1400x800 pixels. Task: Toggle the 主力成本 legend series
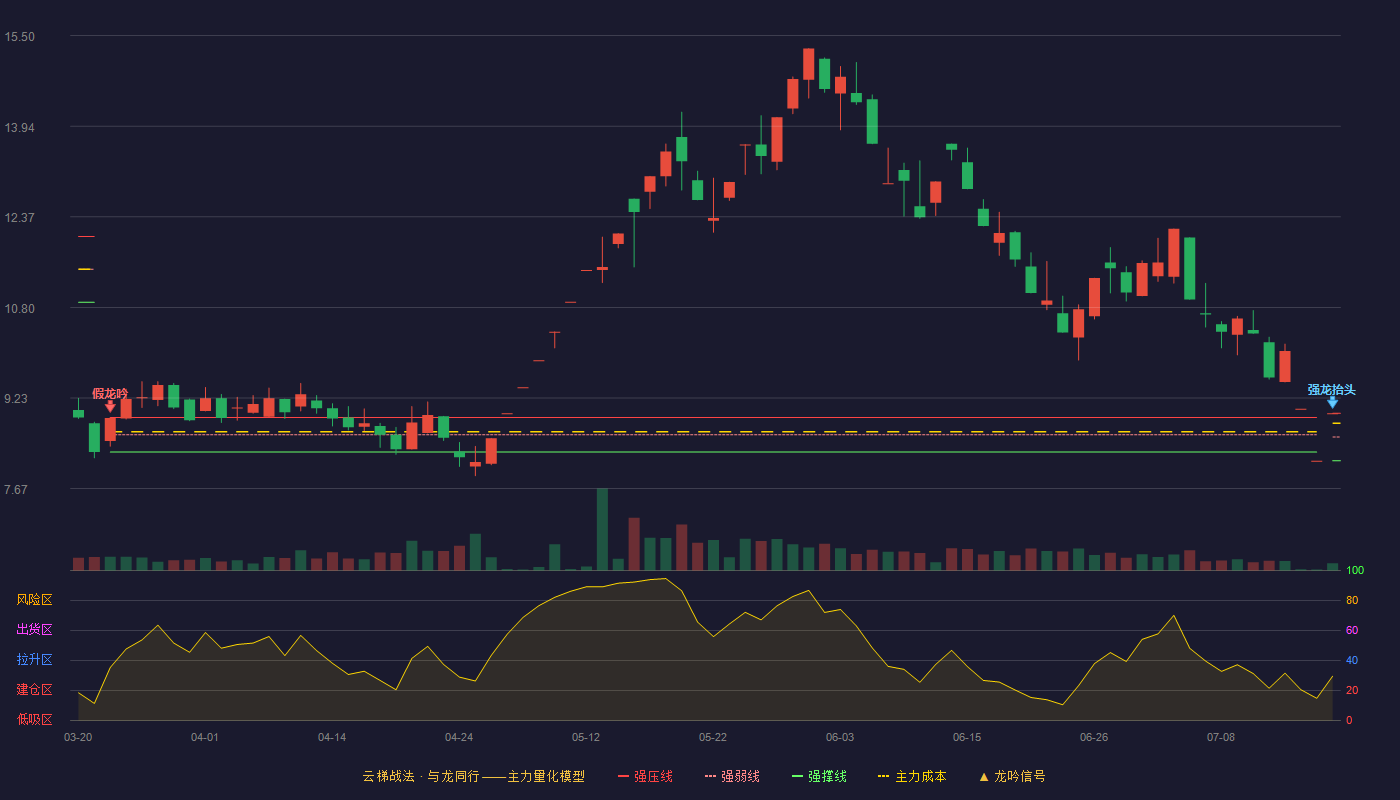coord(911,776)
